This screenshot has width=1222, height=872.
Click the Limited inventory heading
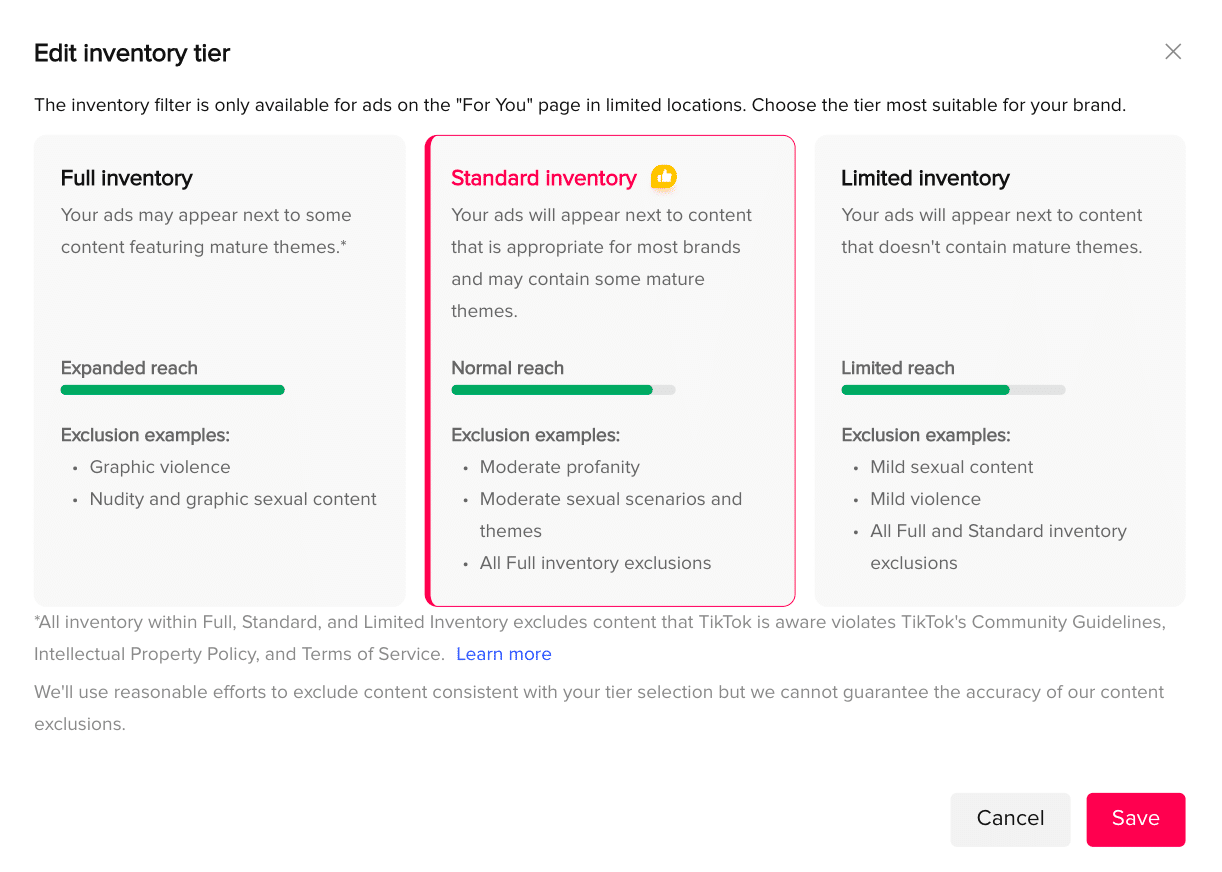925,178
